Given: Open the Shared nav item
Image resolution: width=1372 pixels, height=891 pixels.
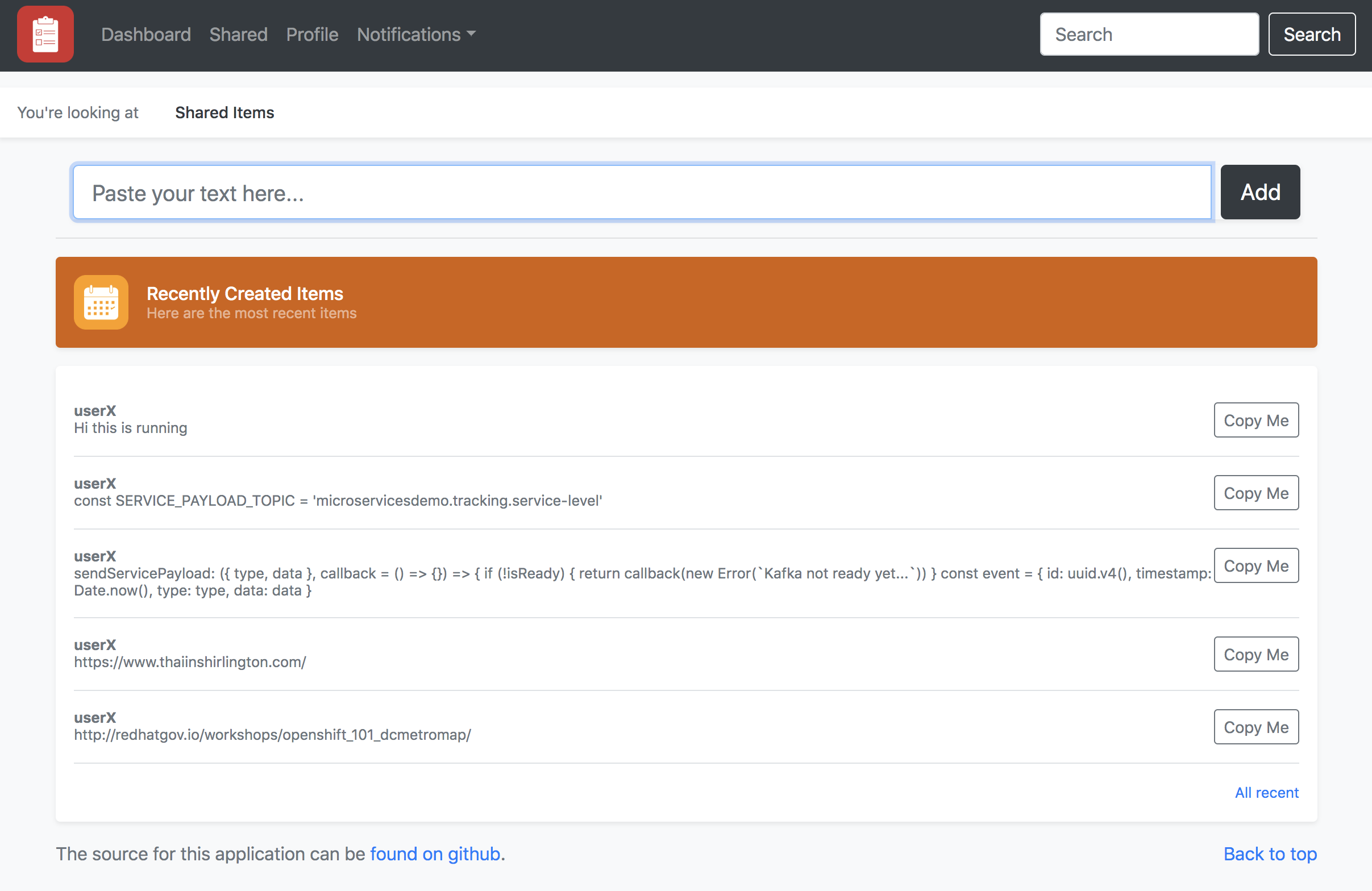Looking at the screenshot, I should [238, 35].
